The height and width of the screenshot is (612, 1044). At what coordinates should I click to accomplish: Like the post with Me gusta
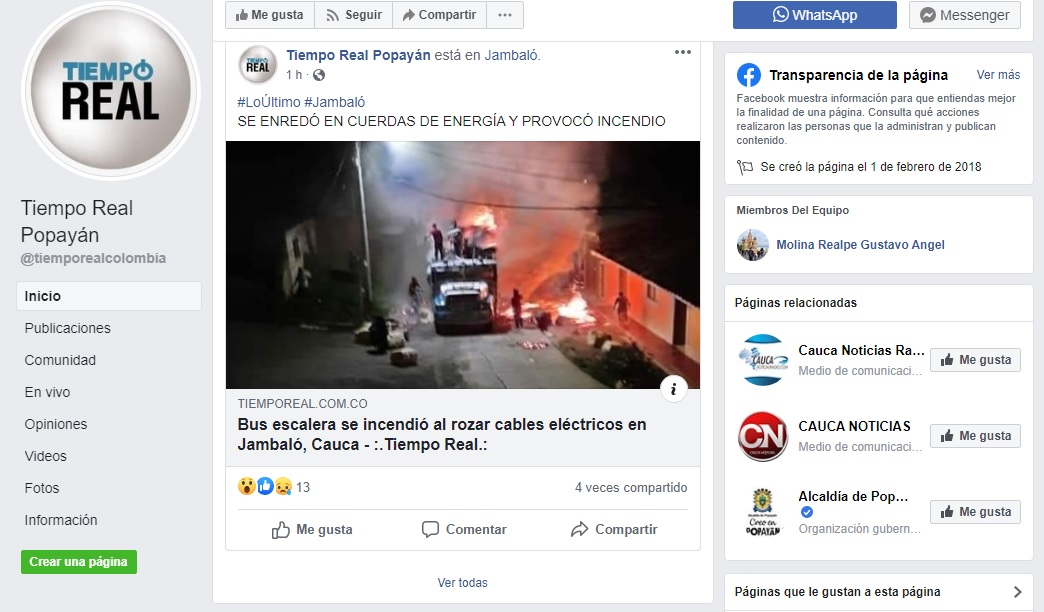[312, 529]
